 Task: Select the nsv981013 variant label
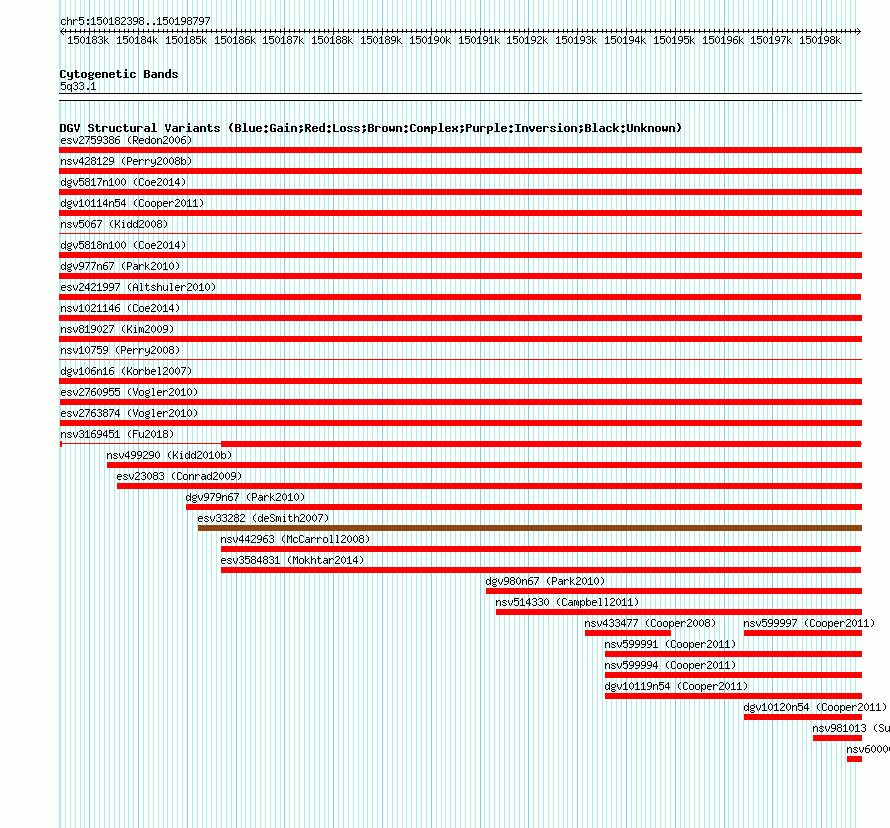pyautogui.click(x=851, y=728)
